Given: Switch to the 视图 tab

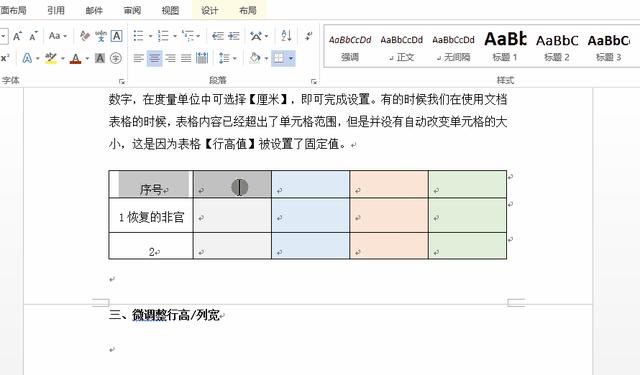Looking at the screenshot, I should point(170,10).
